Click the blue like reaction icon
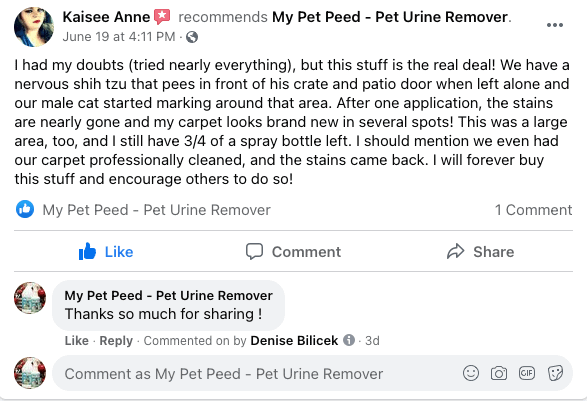The width and height of the screenshot is (587, 401). (25, 209)
